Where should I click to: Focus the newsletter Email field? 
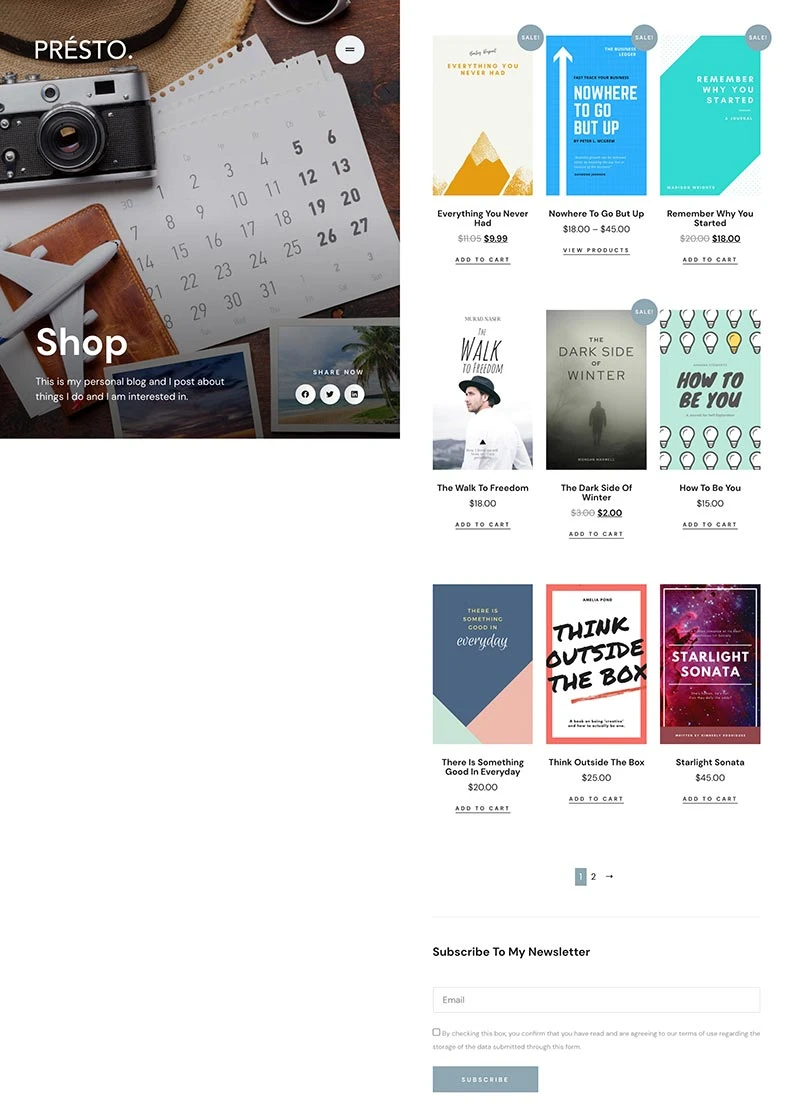click(596, 999)
